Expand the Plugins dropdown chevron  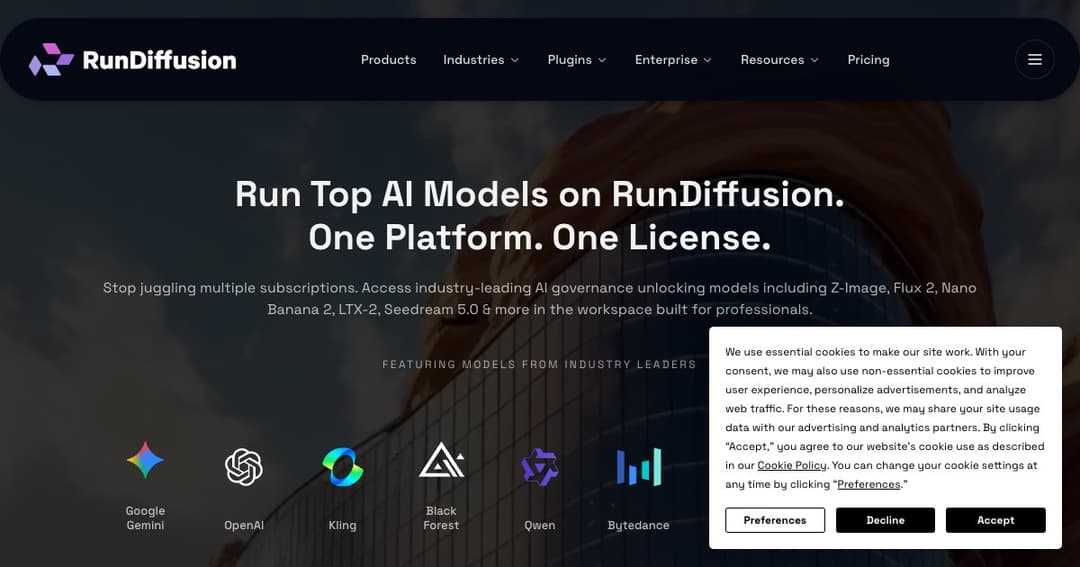coord(602,61)
